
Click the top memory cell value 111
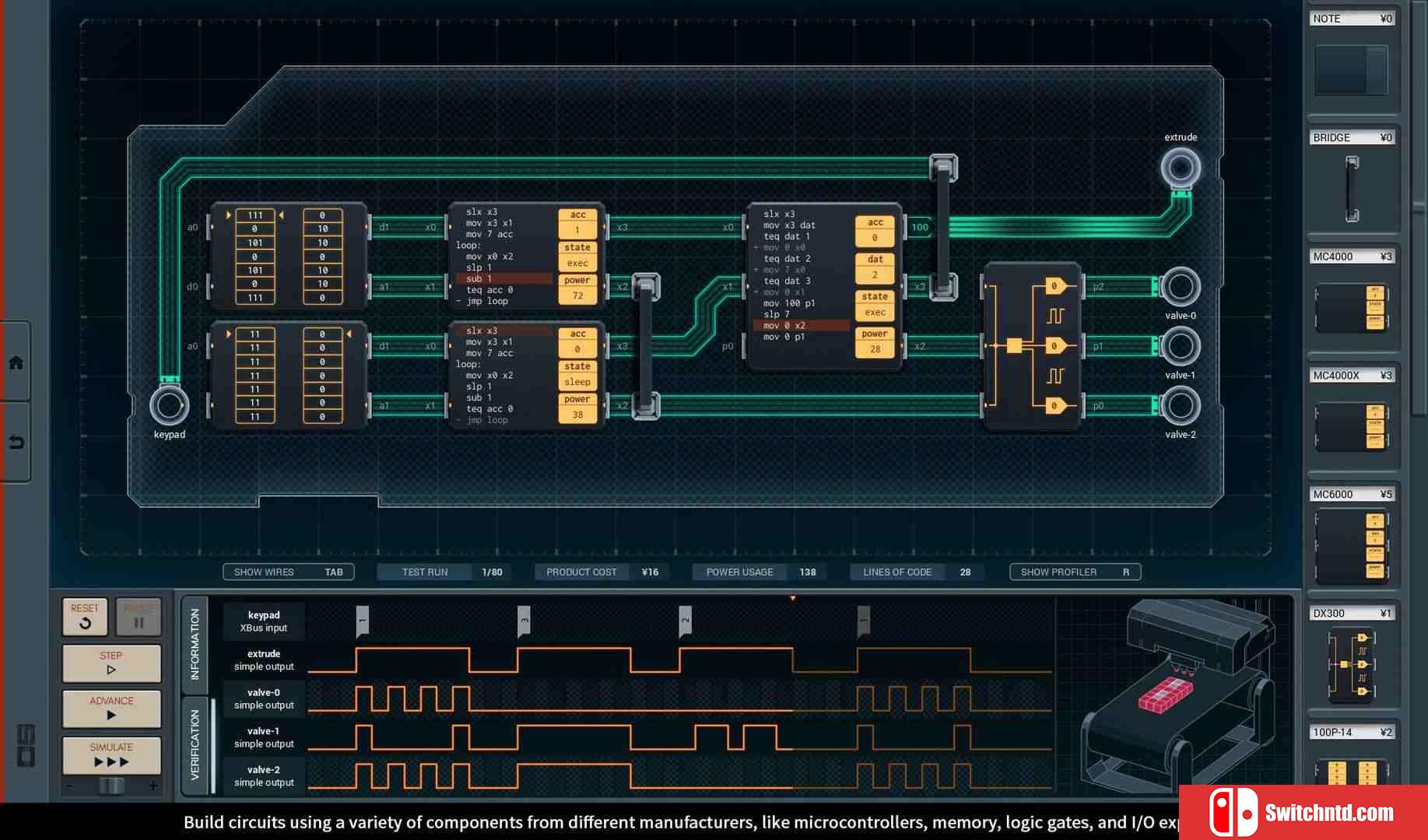click(255, 215)
